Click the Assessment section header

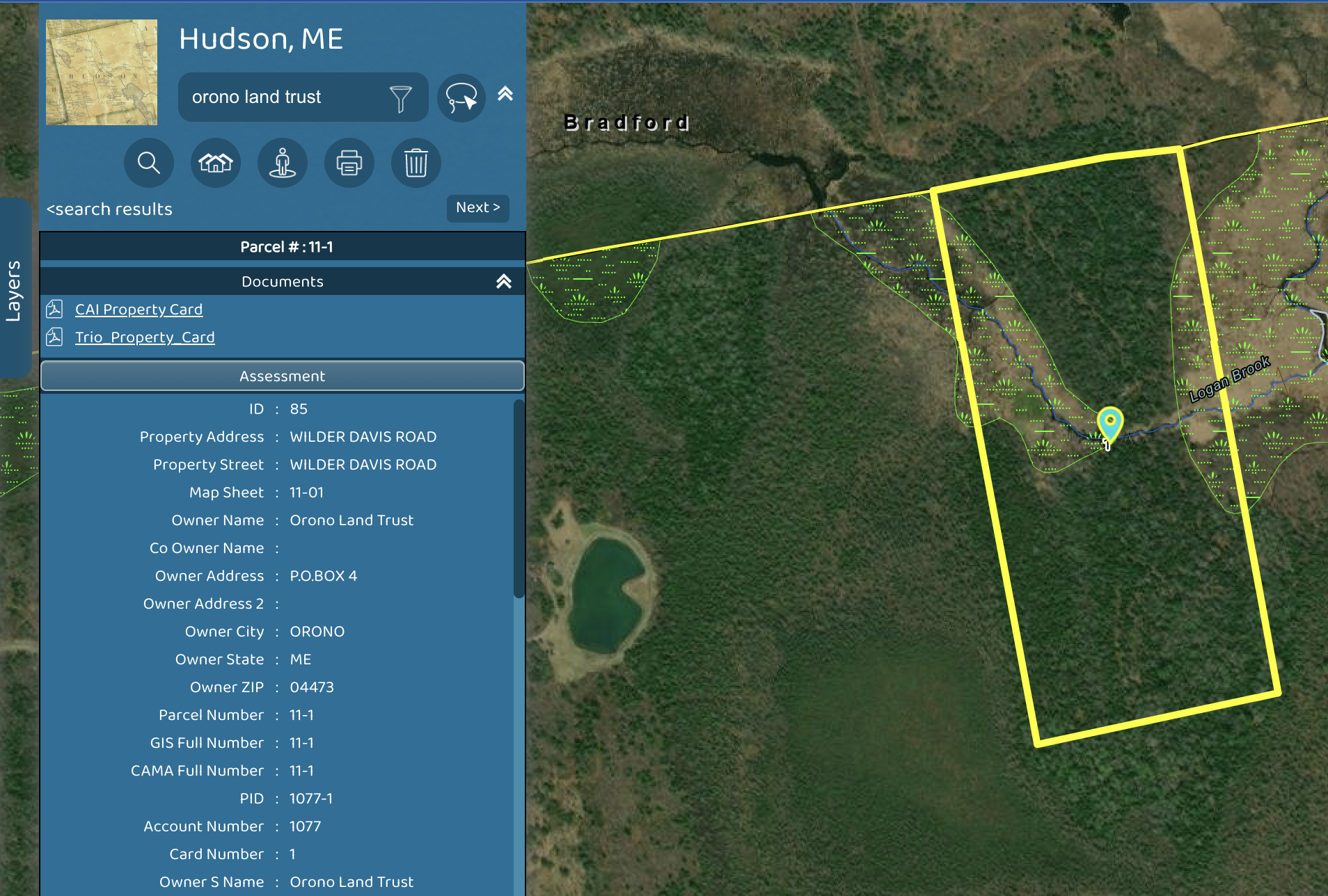point(282,376)
